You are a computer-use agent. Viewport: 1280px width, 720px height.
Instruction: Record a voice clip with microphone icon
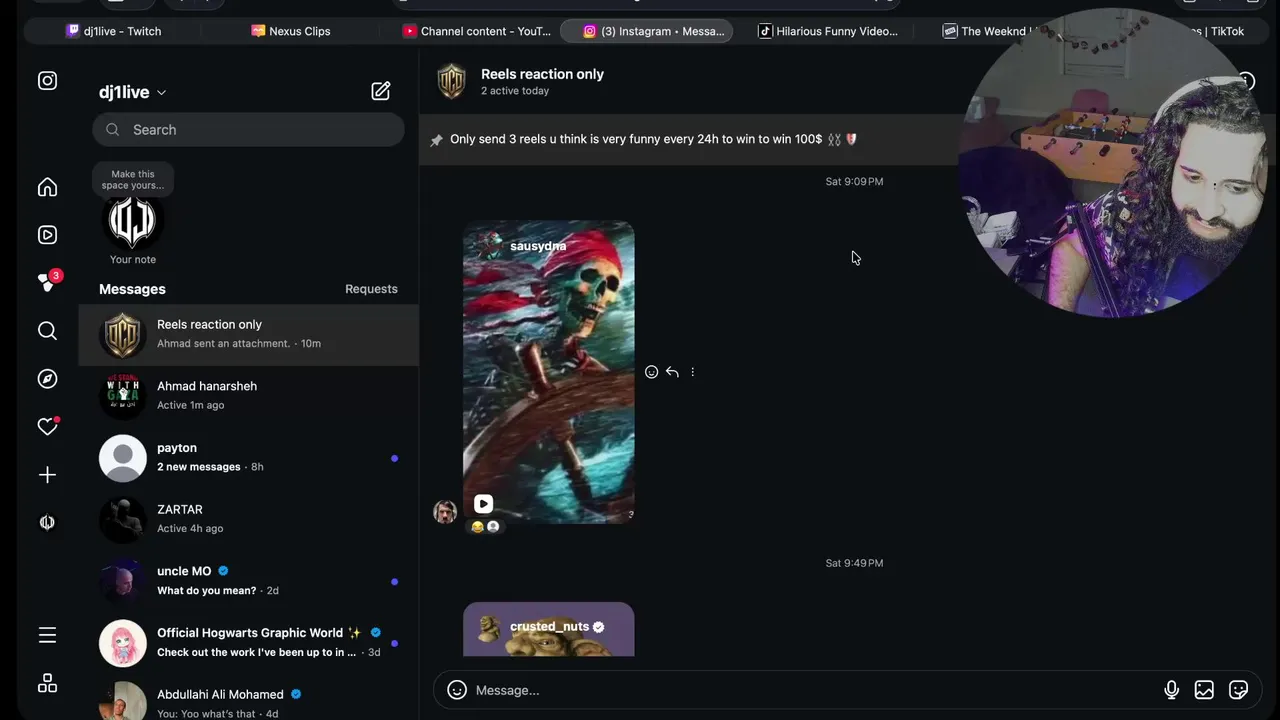[x=1171, y=690]
